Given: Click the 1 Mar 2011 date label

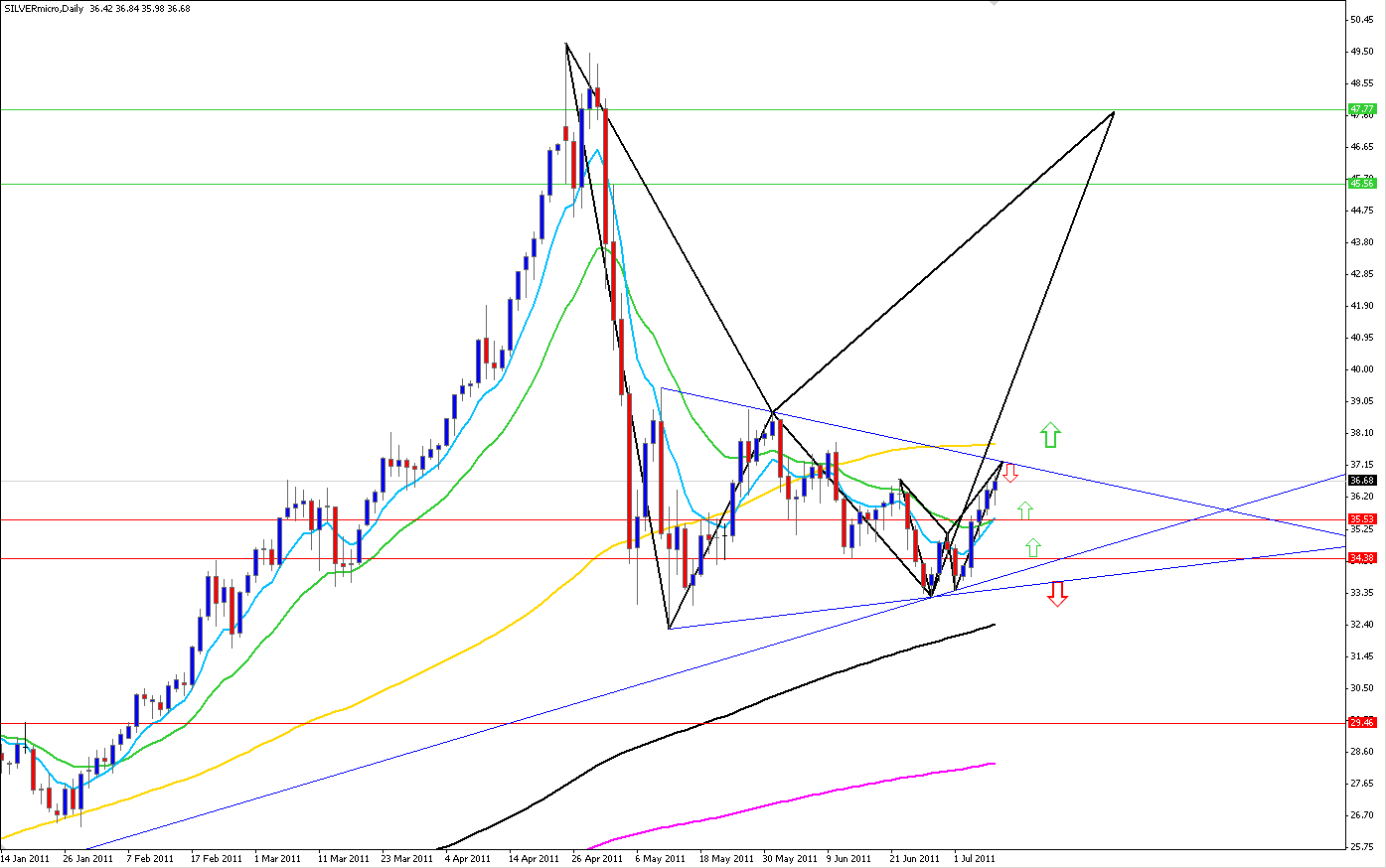Looking at the screenshot, I should click(x=277, y=858).
